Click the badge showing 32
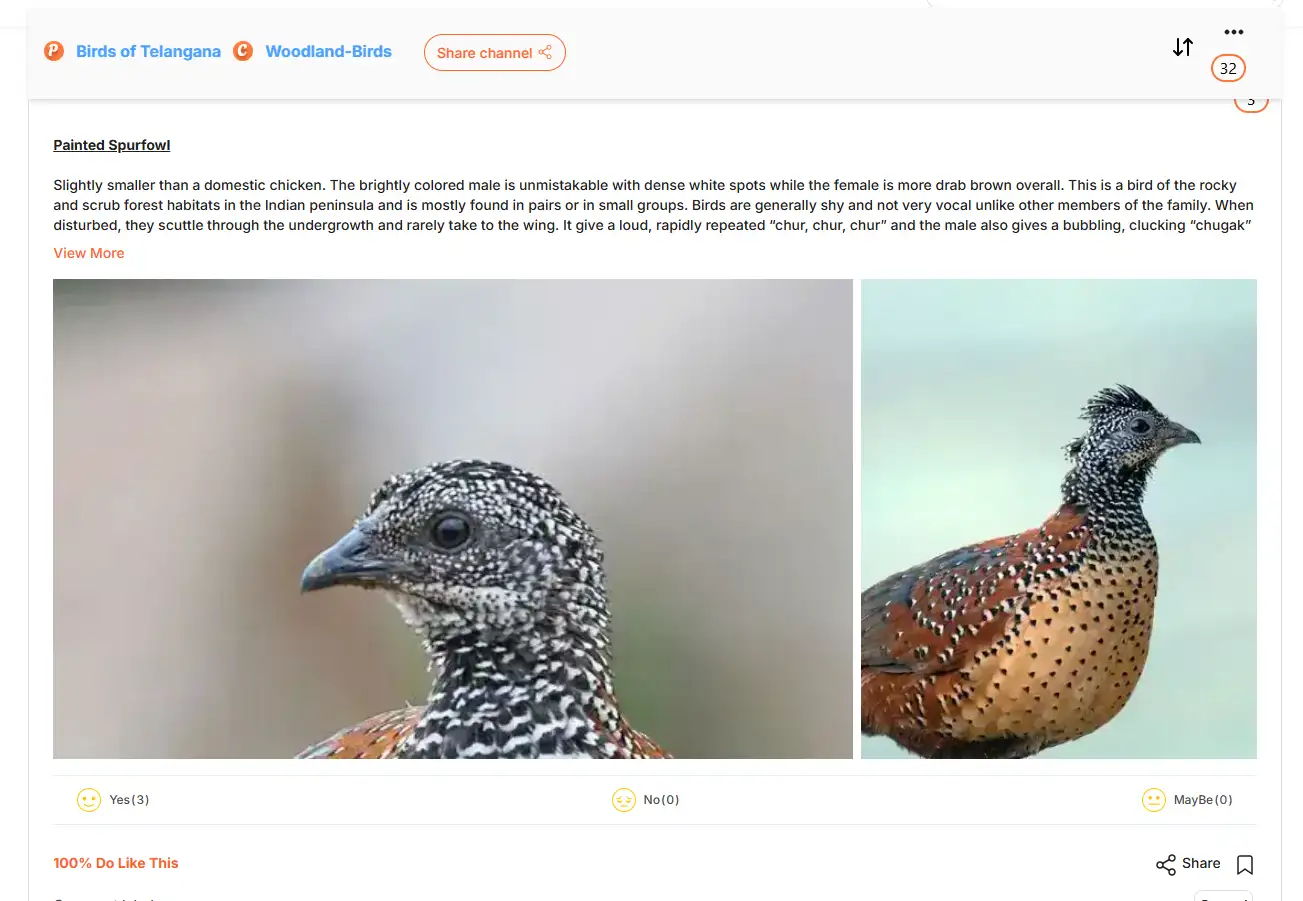 [1228, 68]
